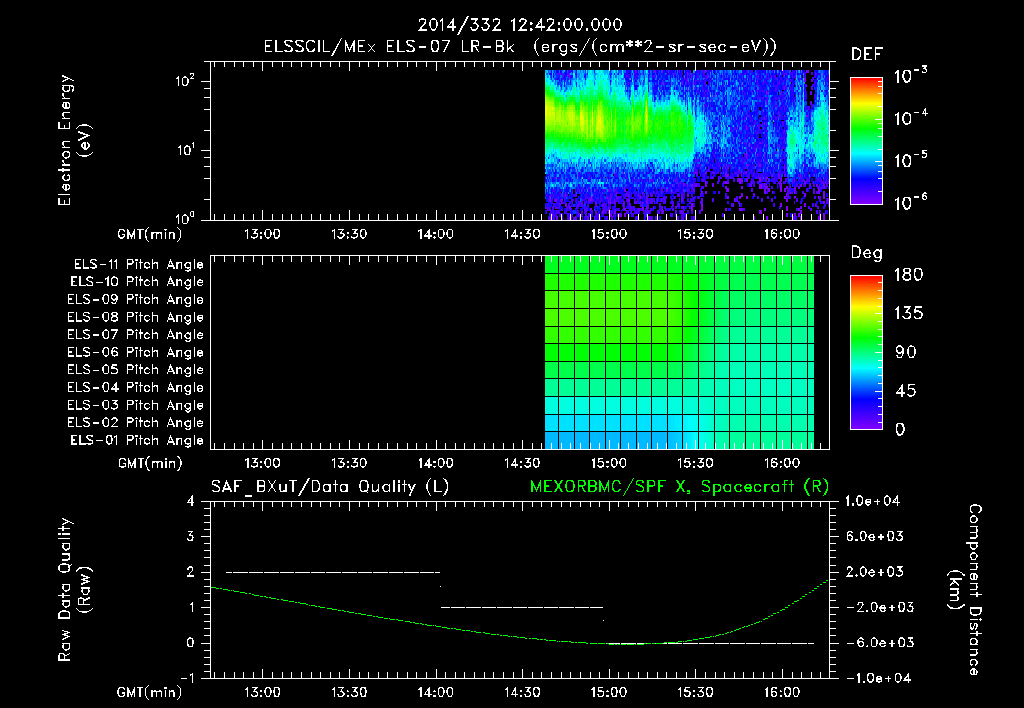Select the ELS-10 Pitch Angle row label

click(137, 282)
